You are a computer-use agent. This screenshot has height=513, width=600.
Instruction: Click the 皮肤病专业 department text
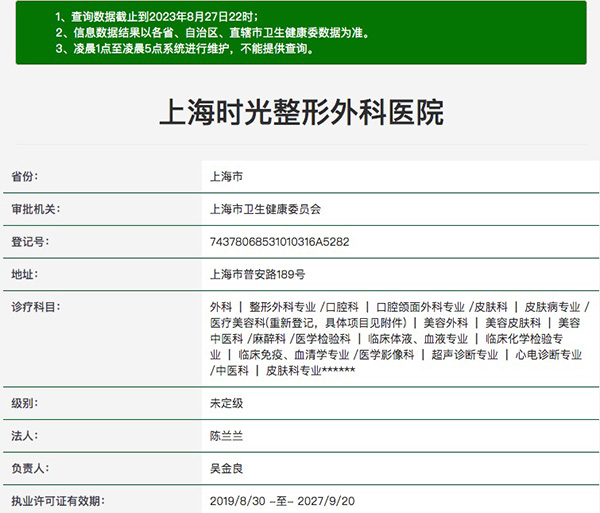552,307
